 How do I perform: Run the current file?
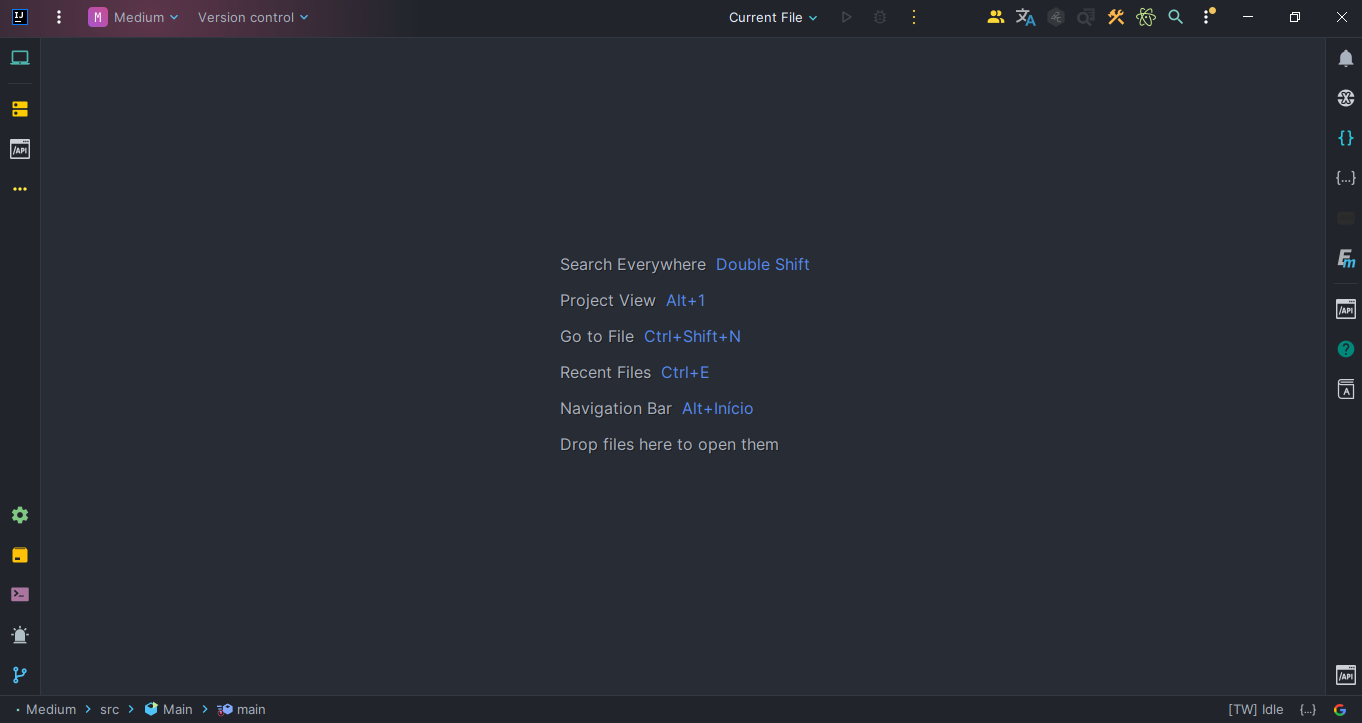coord(847,17)
